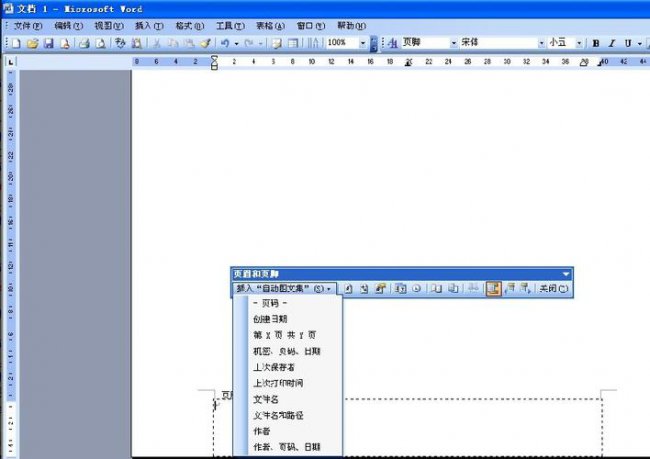Toggle switch between header and footer
The image size is (650, 459).
pos(493,288)
